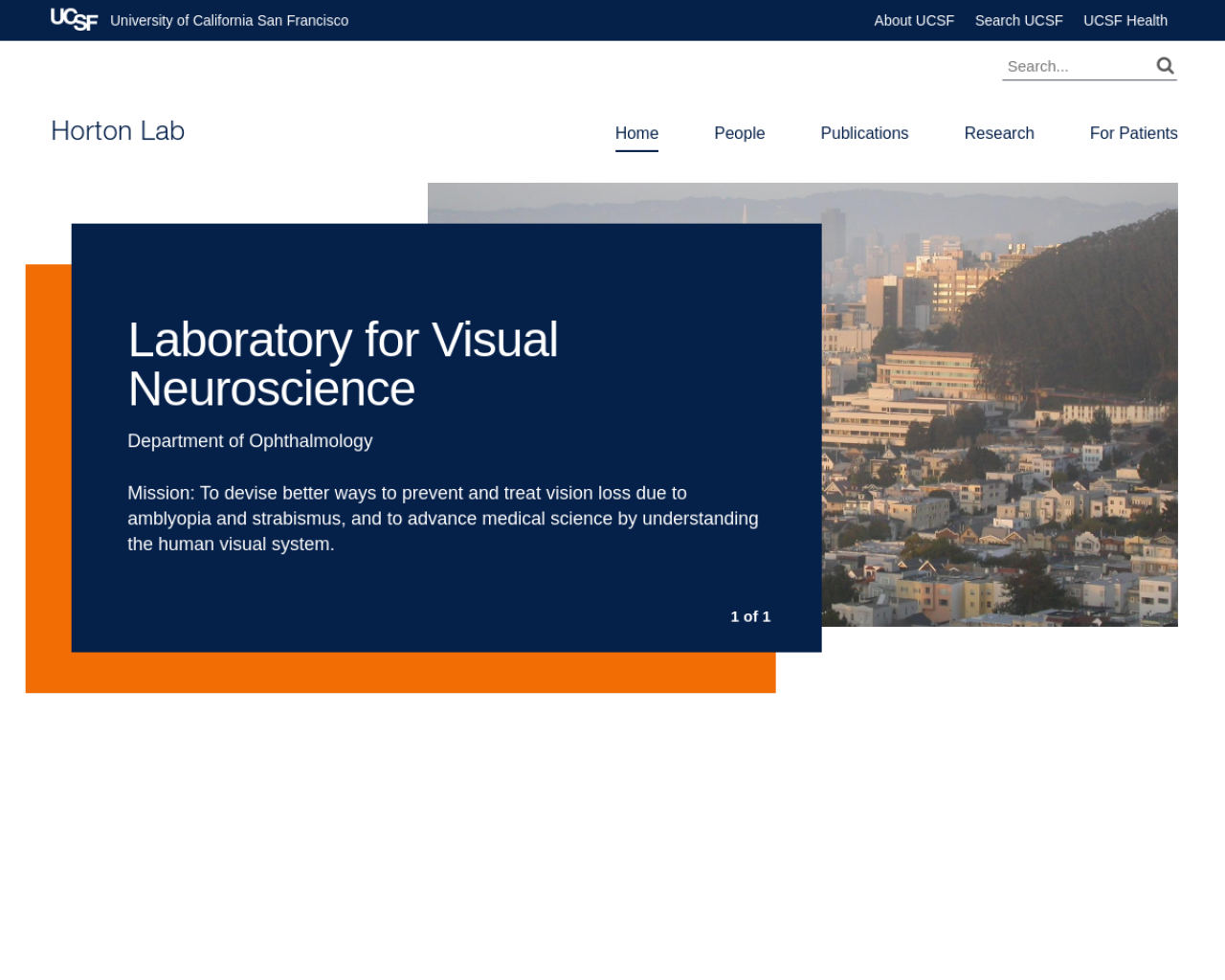The image size is (1225, 980).
Task: Open the Research menu item
Action: (999, 133)
